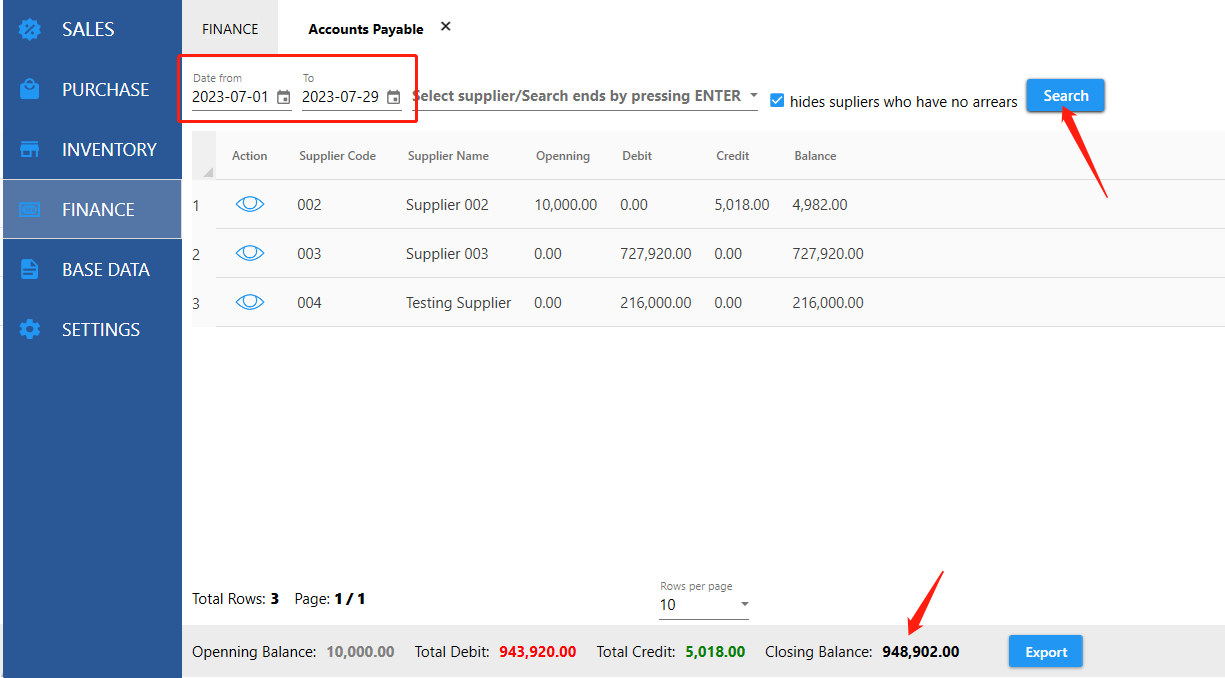Click the Export button
The width and height of the screenshot is (1225, 678).
(1045, 652)
